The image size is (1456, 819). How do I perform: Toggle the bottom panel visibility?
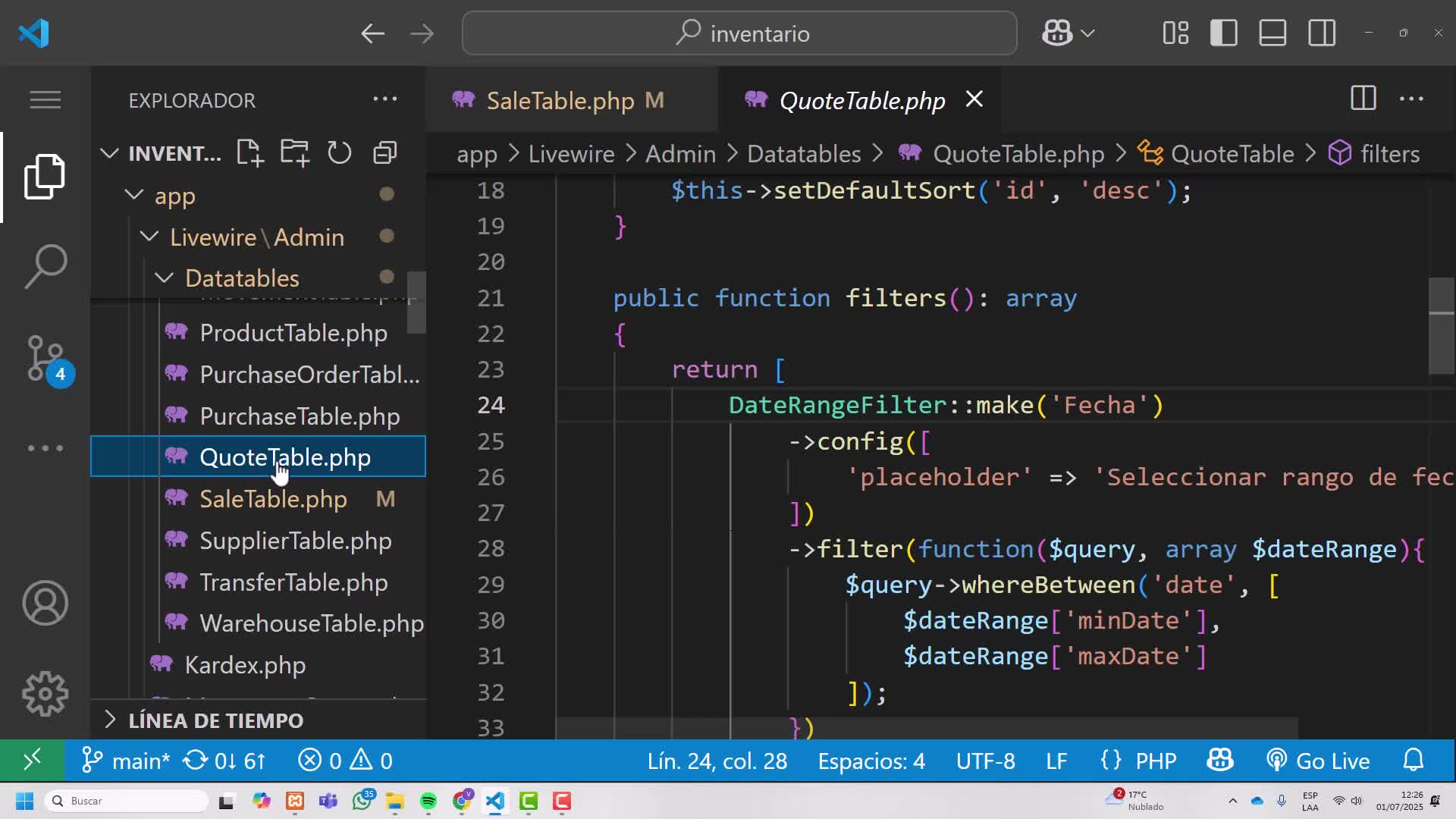pos(1272,33)
